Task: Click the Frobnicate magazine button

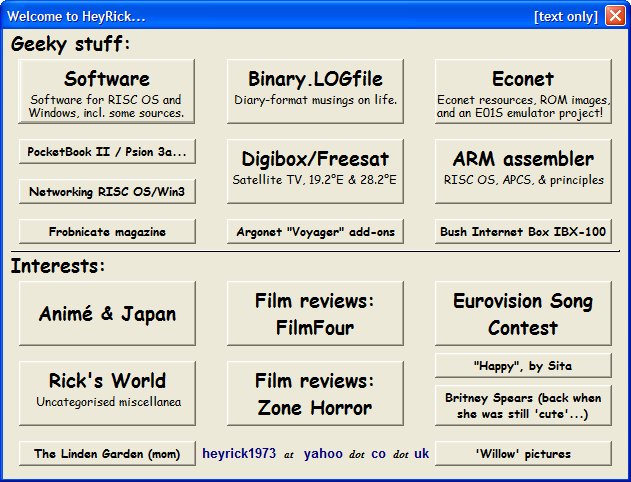Action: [107, 231]
